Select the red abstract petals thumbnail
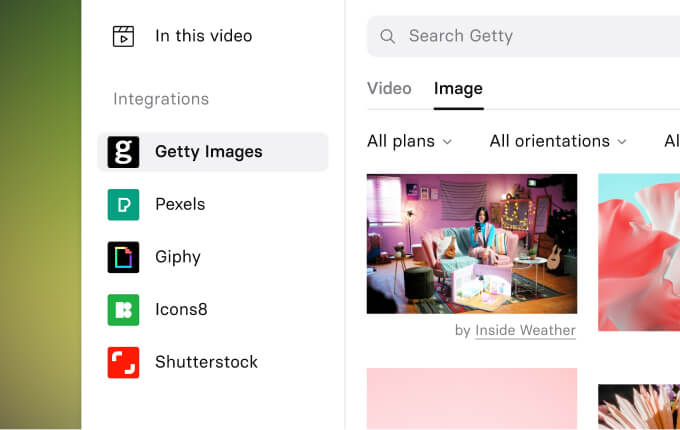680x430 pixels. click(x=639, y=252)
